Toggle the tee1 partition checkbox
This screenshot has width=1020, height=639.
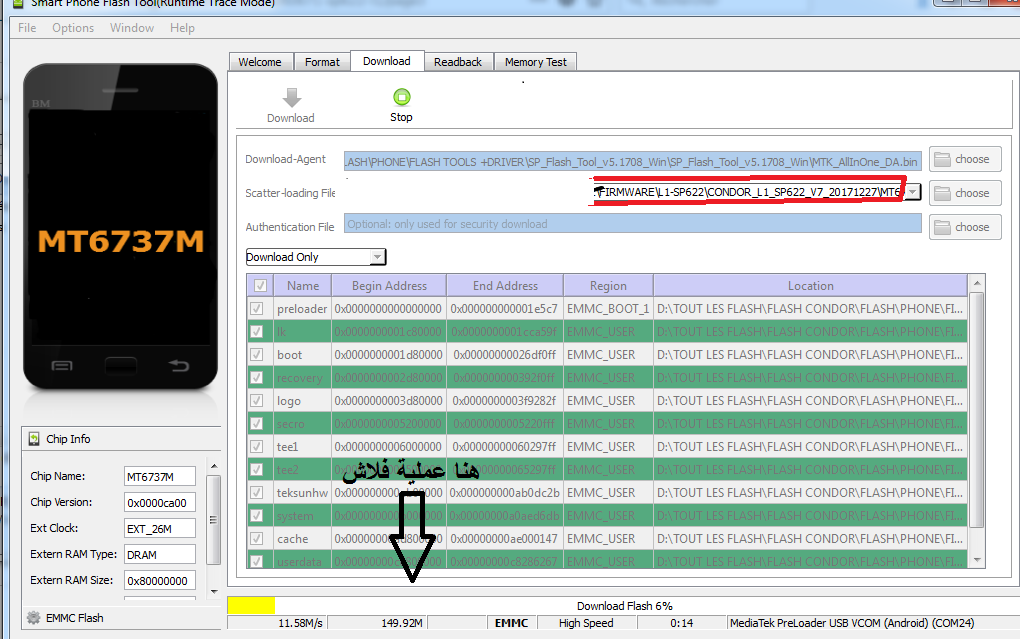(257, 447)
